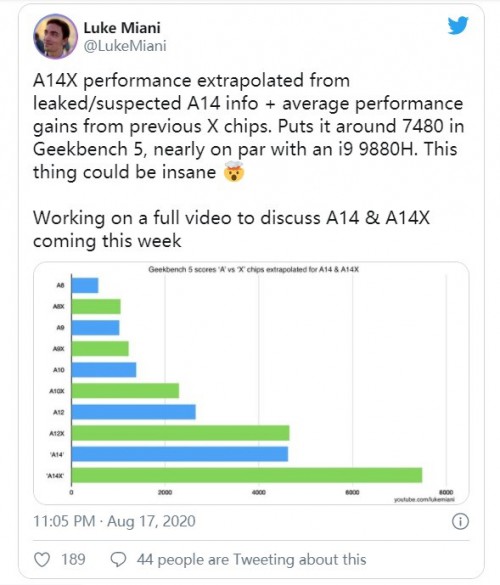500x585 pixels.
Task: Like the tweet with heart icon
Action: 42,560
